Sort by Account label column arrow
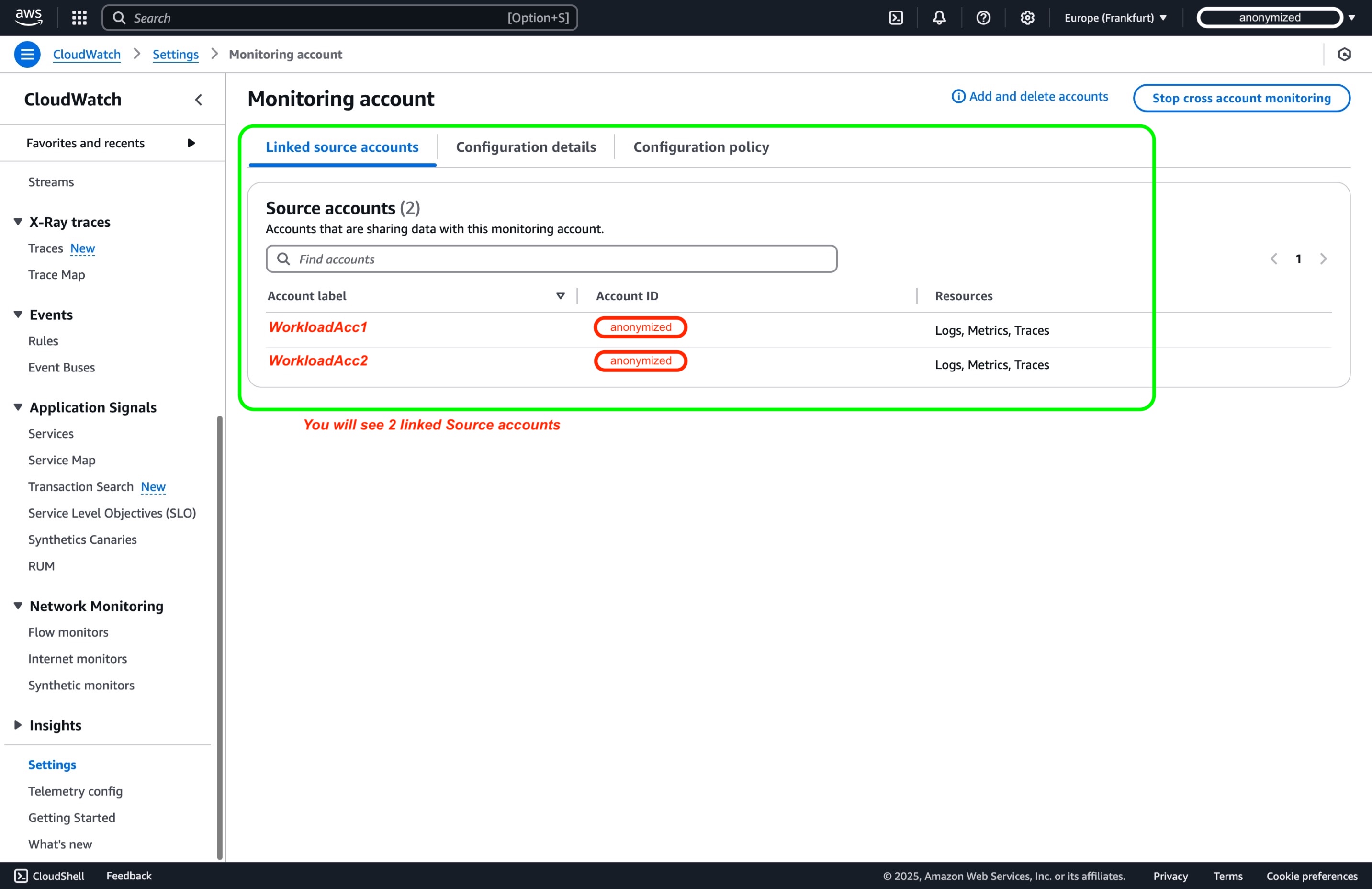 coord(560,296)
